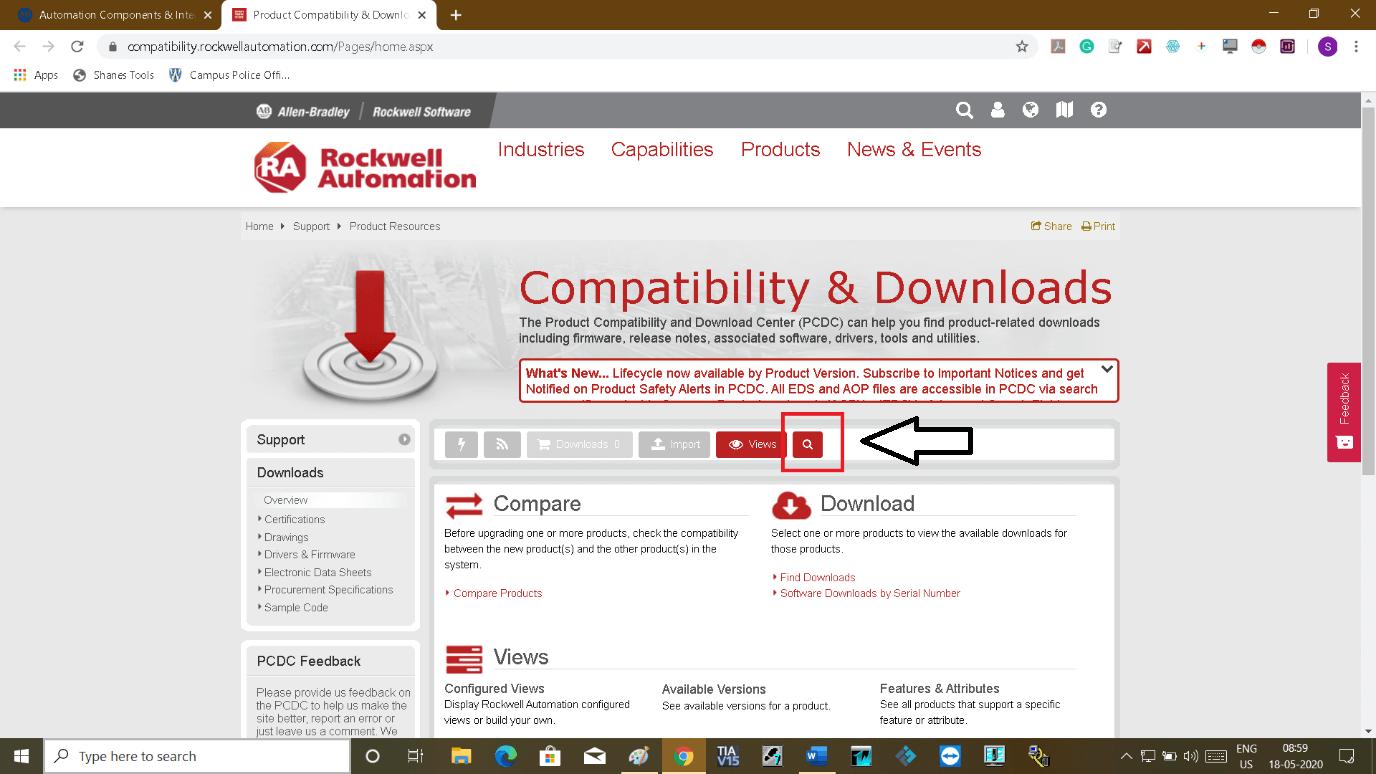Click the globe language icon in the header

click(1030, 110)
